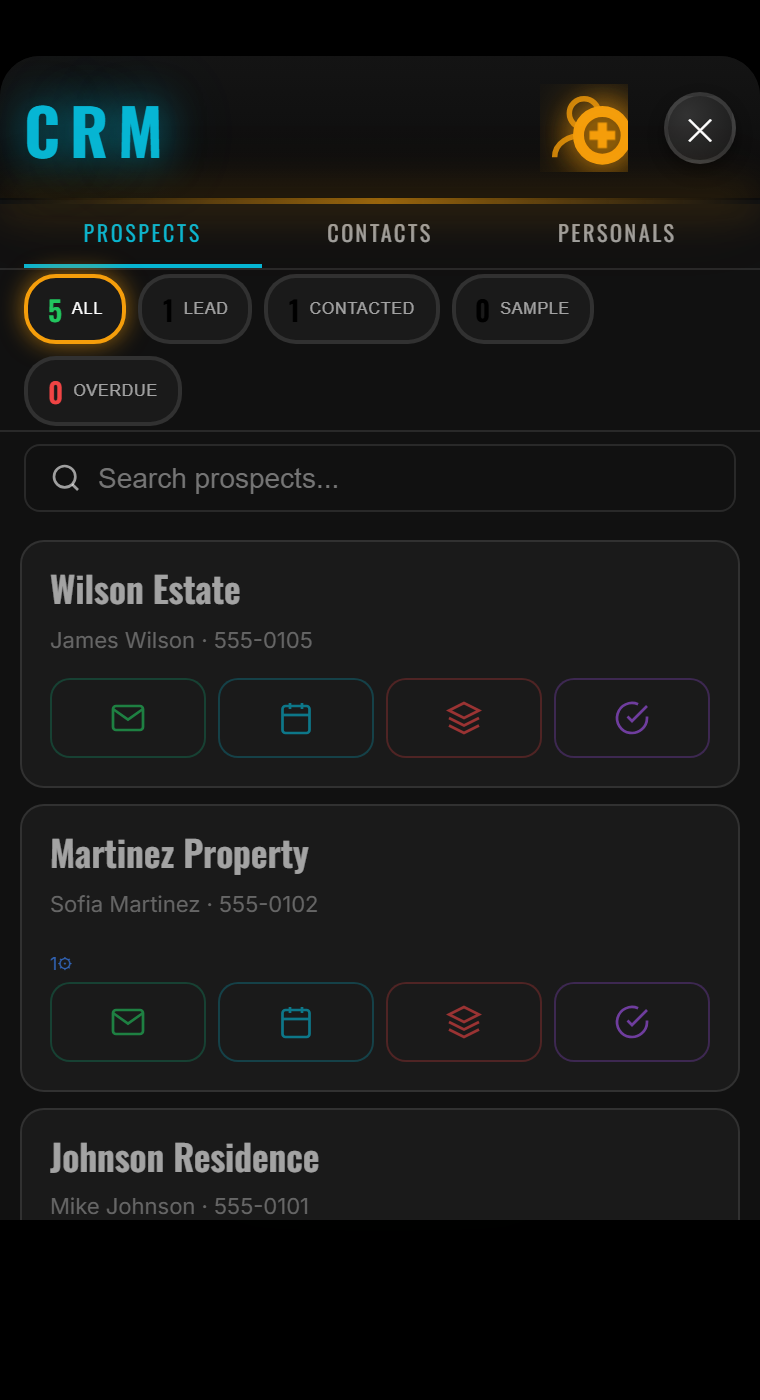The height and width of the screenshot is (1400, 760).
Task: Click the add contact icon in header
Action: pos(585,128)
